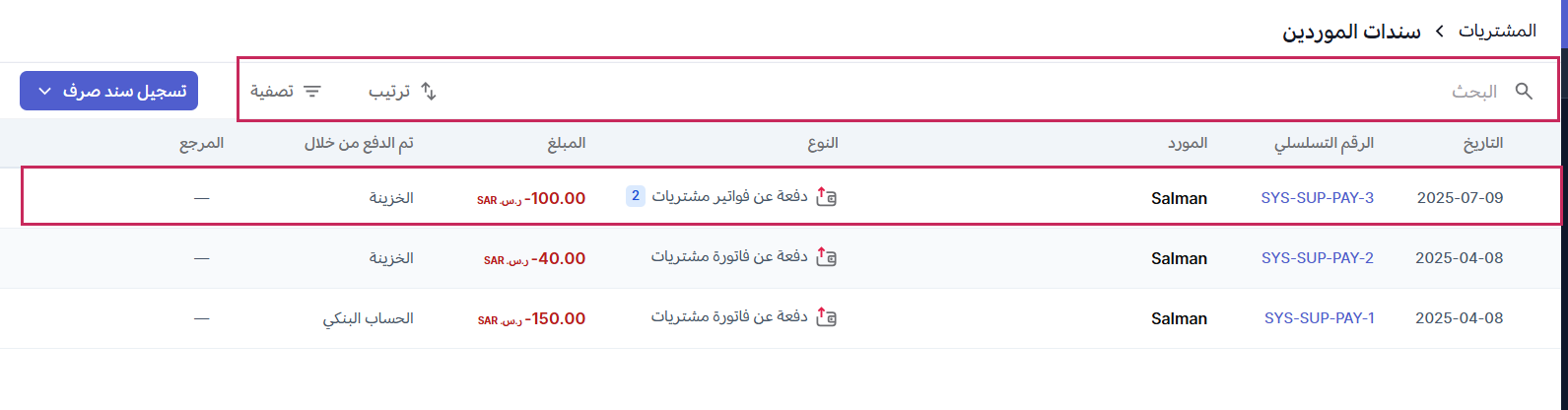Click payment icon on SYS-SUP-PAY-1 row
The image size is (1568, 410).
pos(827,318)
